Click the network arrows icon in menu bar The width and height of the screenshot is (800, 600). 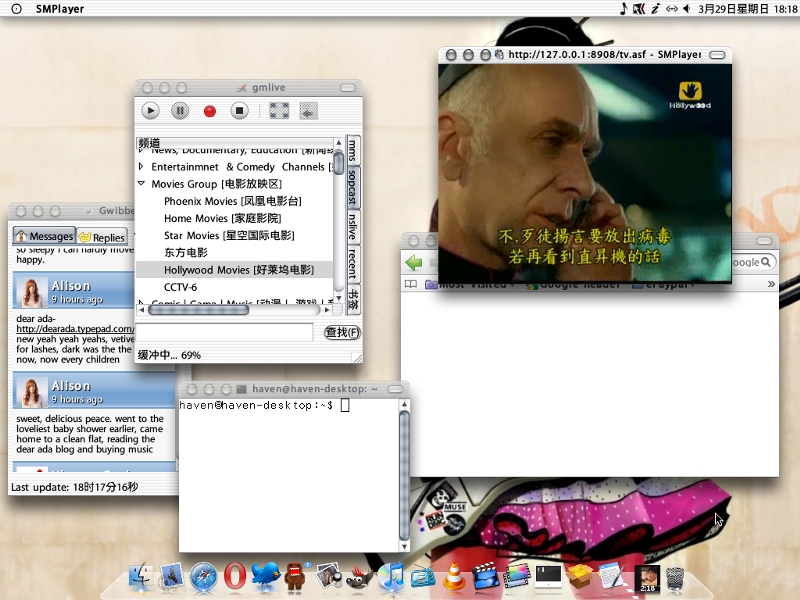coord(672,9)
